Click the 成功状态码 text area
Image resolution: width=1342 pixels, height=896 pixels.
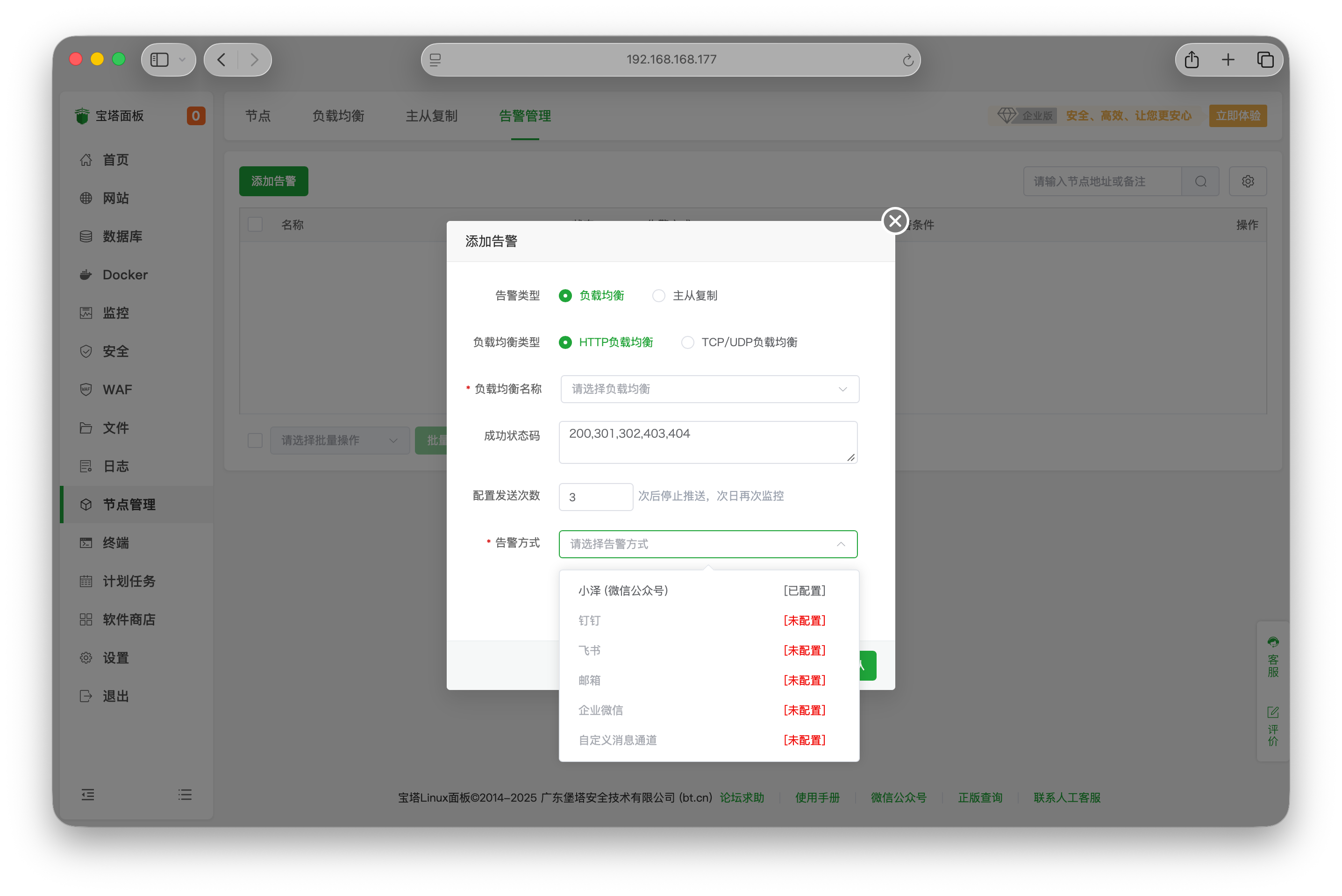[x=707, y=442]
